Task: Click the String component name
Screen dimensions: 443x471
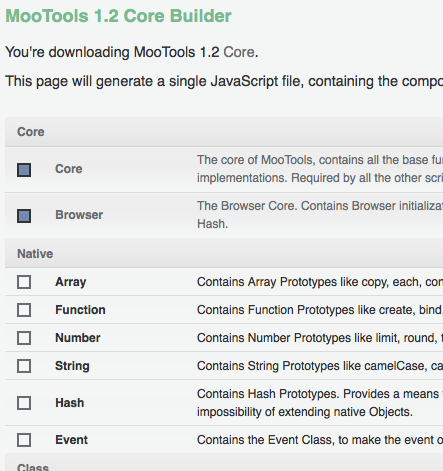Action: 72,366
